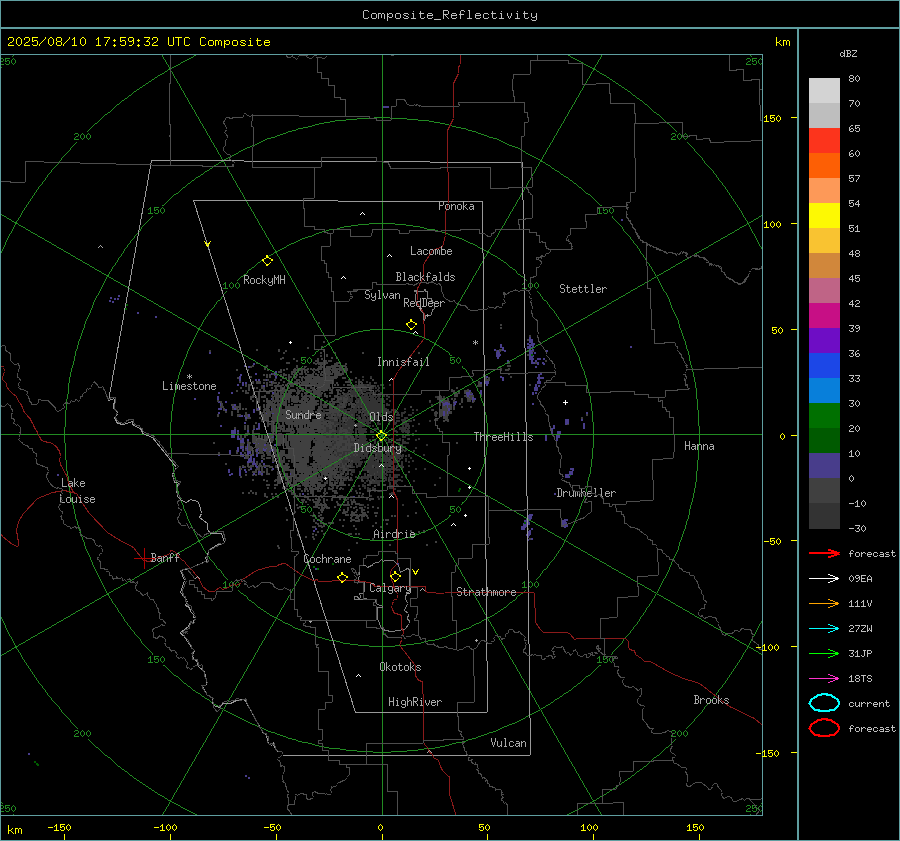The width and height of the screenshot is (900, 841).
Task: Click the Lacombe town label
Action: (431, 251)
